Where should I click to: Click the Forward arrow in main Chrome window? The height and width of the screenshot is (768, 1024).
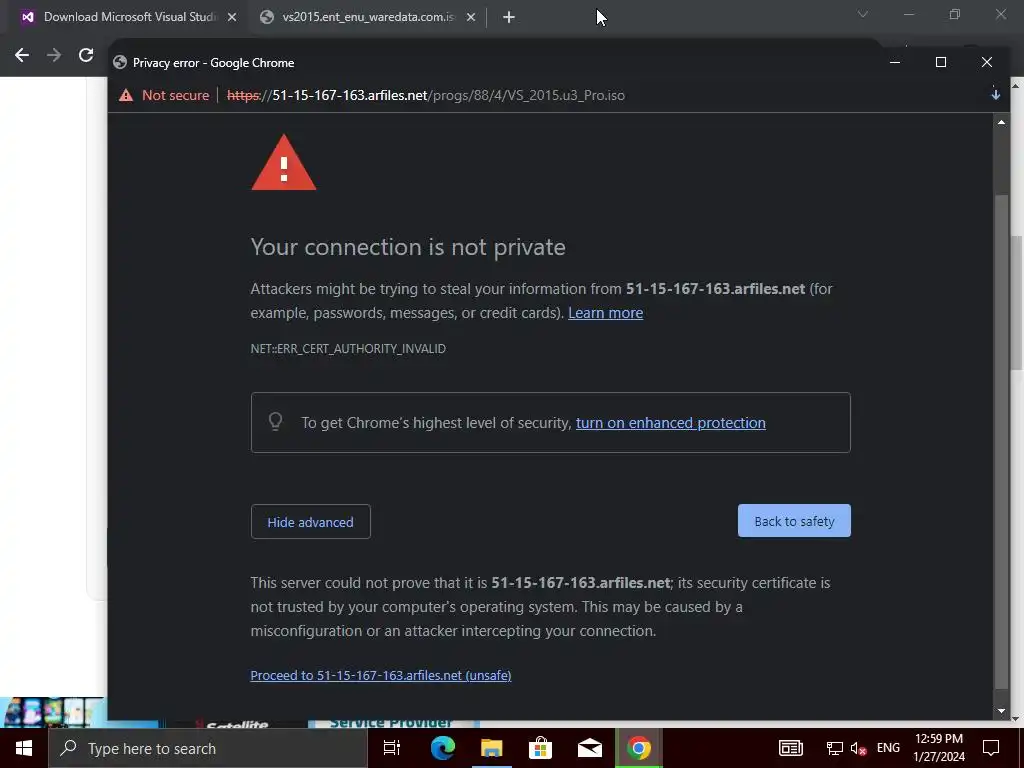click(54, 56)
